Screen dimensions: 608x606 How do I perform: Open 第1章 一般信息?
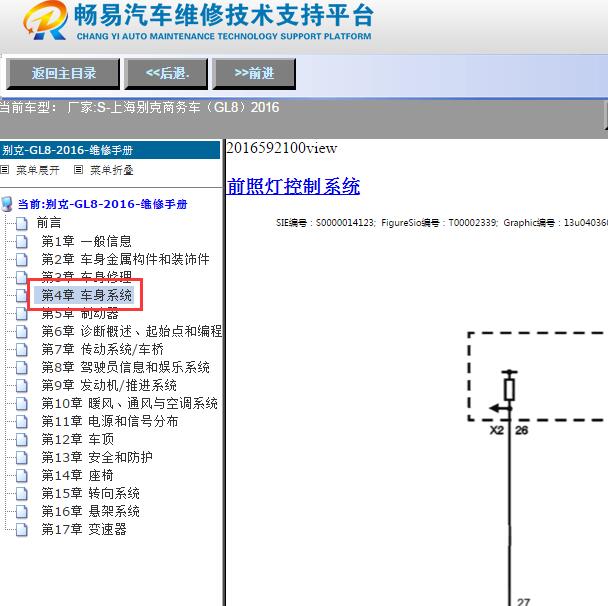(86, 241)
